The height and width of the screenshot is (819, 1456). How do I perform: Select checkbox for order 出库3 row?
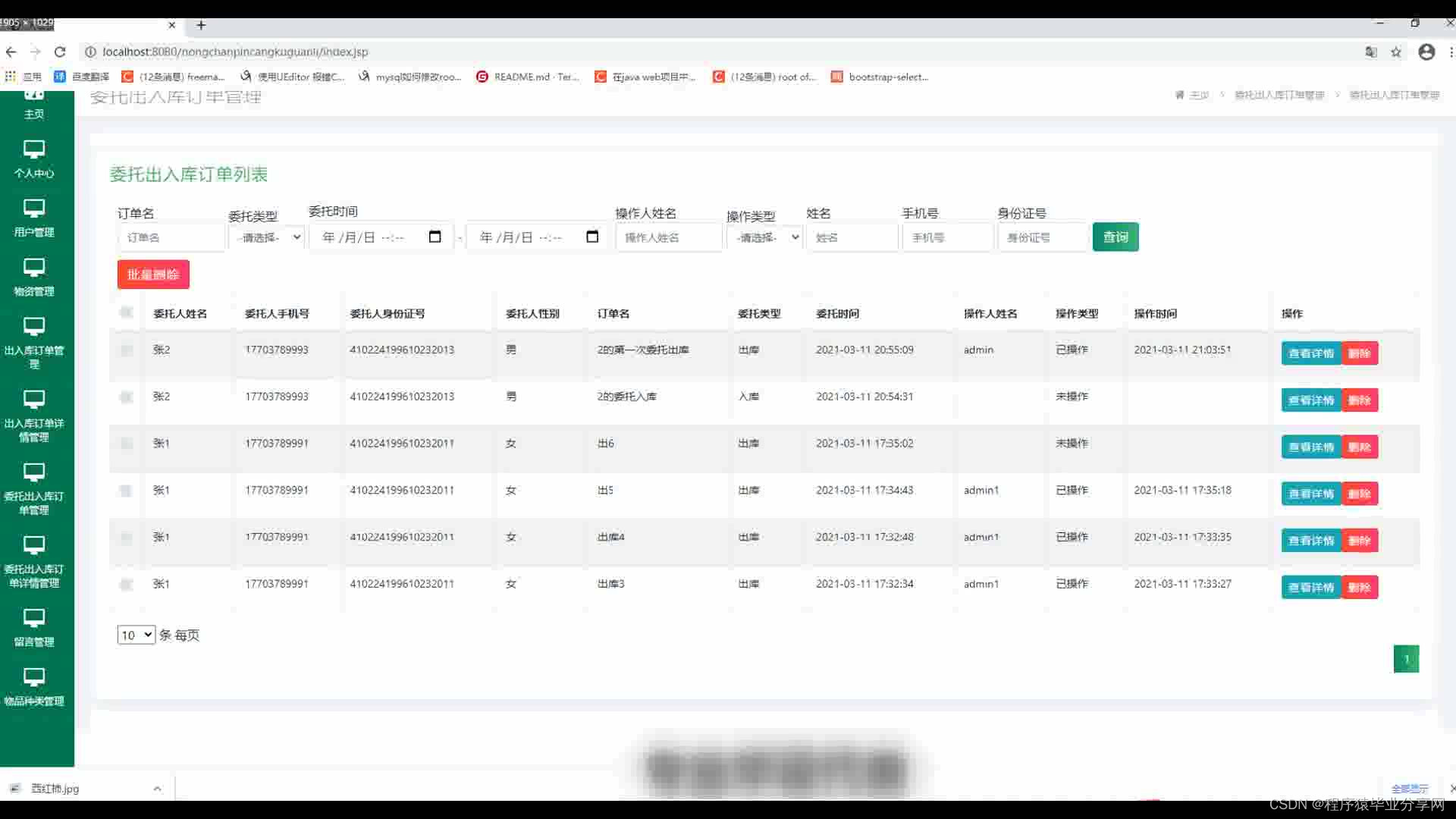click(x=126, y=584)
